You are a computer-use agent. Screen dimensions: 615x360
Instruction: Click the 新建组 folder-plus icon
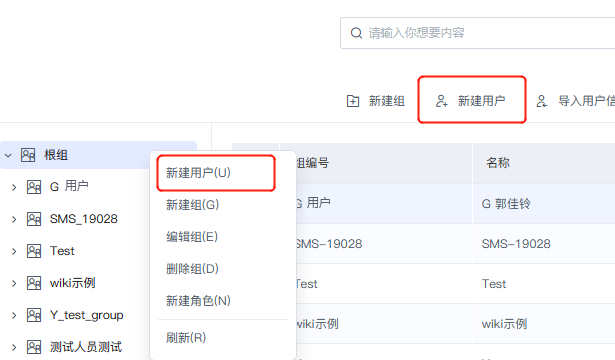[353, 101]
